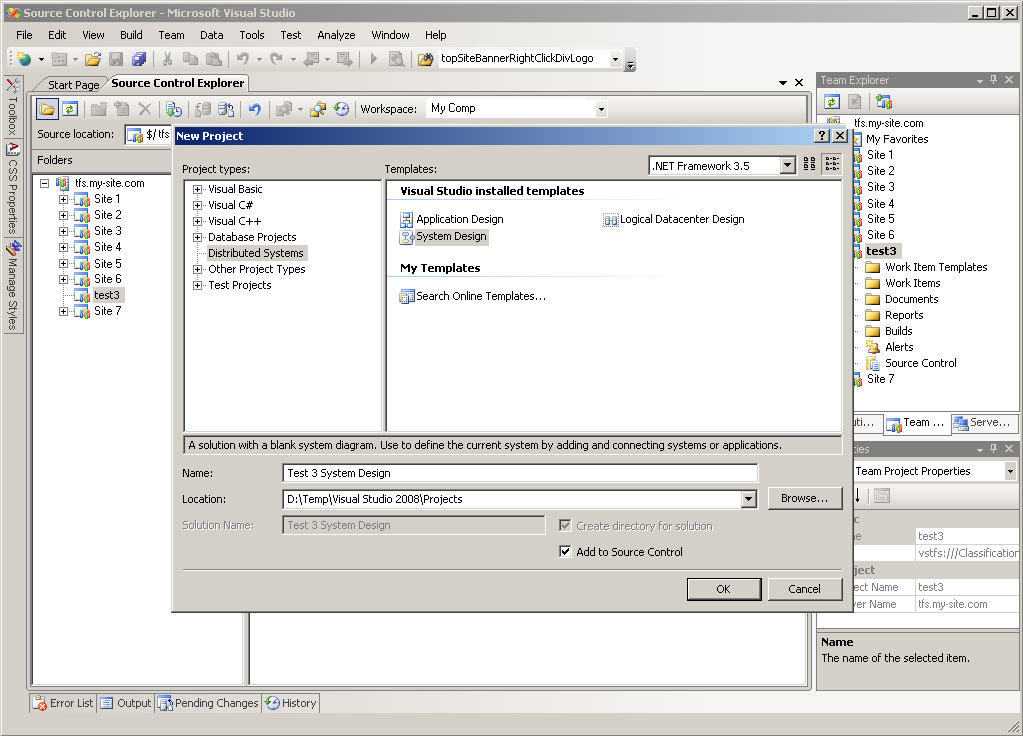The width and height of the screenshot is (1023, 736).
Task: Click the Get Latest Version icon
Action: [x=174, y=109]
